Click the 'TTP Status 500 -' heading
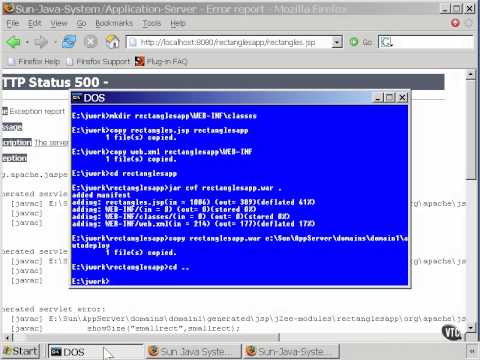 pos(55,82)
